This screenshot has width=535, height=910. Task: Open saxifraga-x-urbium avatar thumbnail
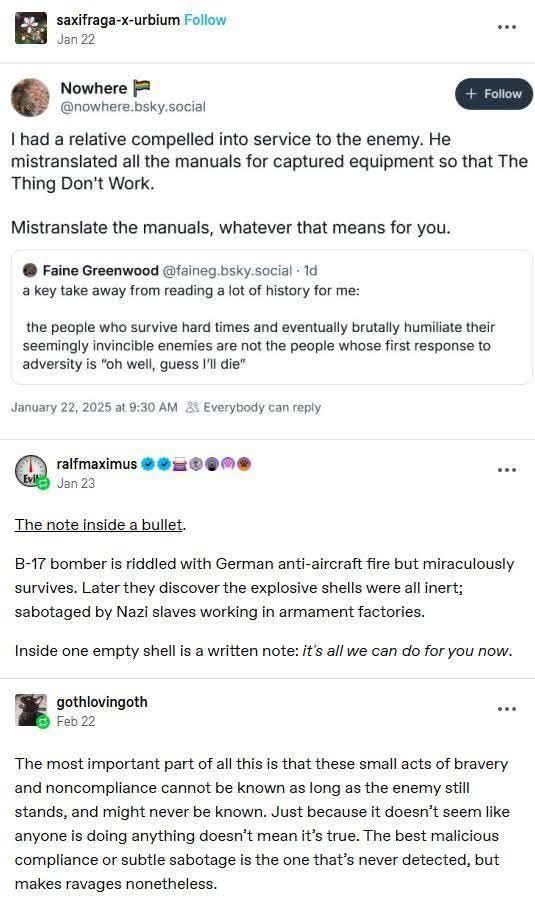[31, 28]
